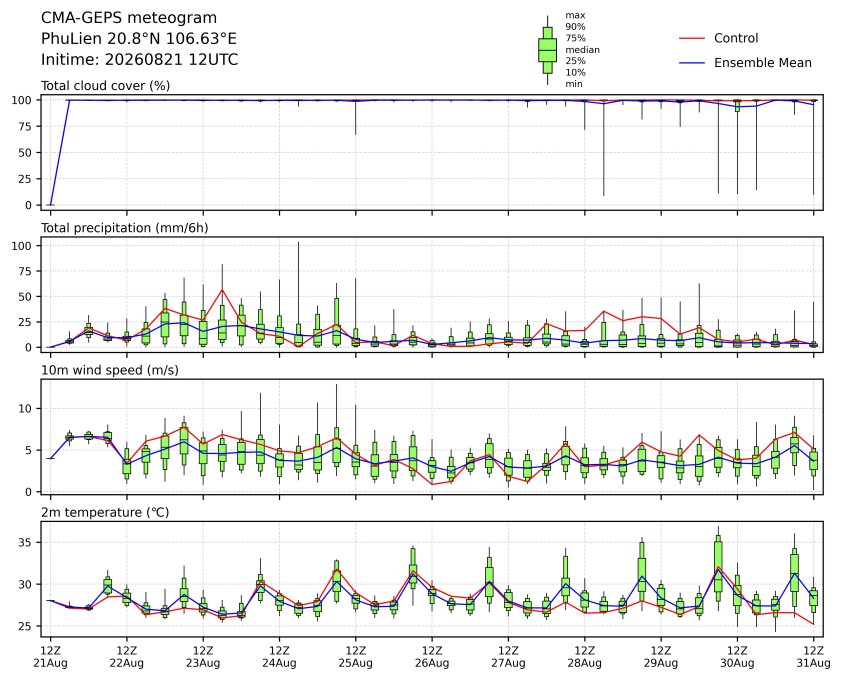The width and height of the screenshot is (842, 680).
Task: Click the temperature '35' y-axis tick label
Action: point(26,542)
